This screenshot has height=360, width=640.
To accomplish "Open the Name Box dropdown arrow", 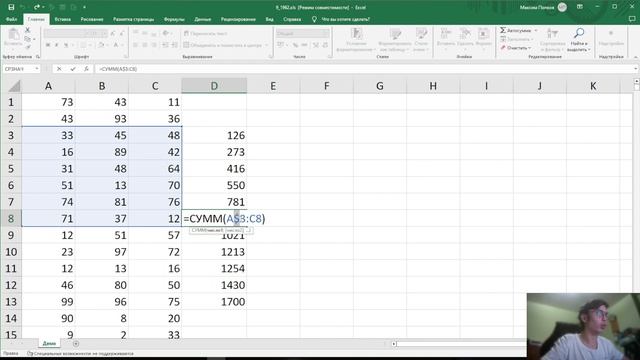I will tap(37, 69).
